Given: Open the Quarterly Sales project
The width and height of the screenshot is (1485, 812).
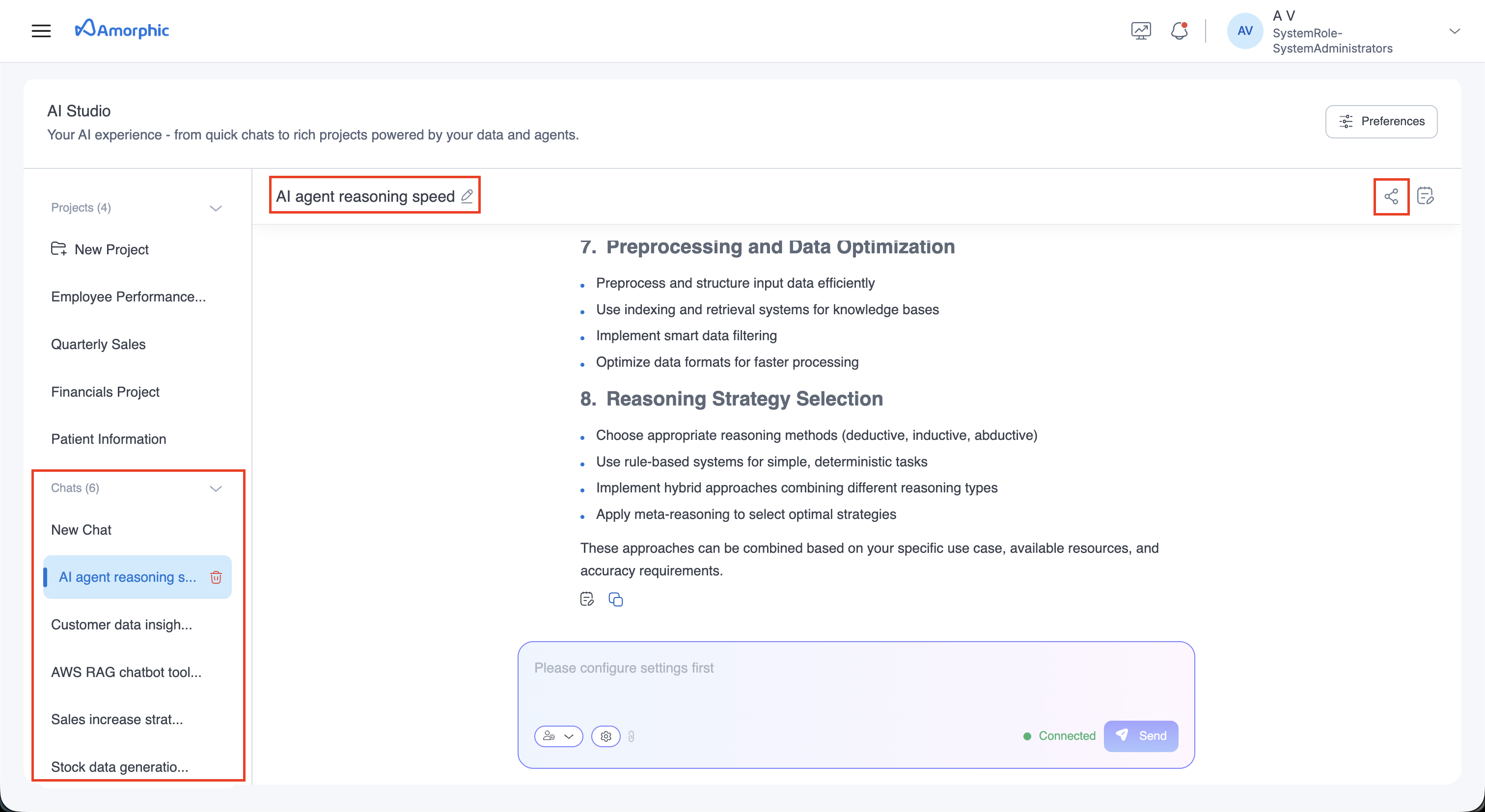Looking at the screenshot, I should [x=98, y=344].
